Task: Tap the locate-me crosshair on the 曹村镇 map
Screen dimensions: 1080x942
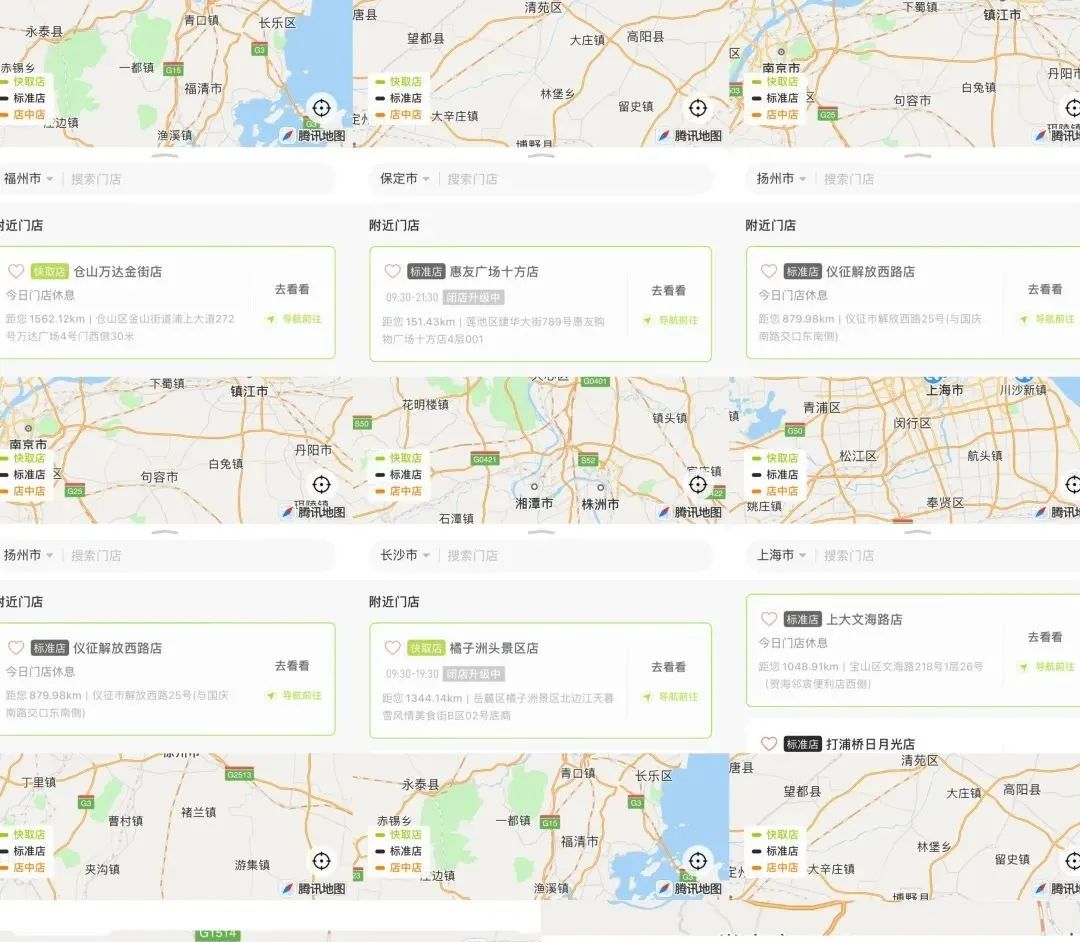Action: point(321,861)
